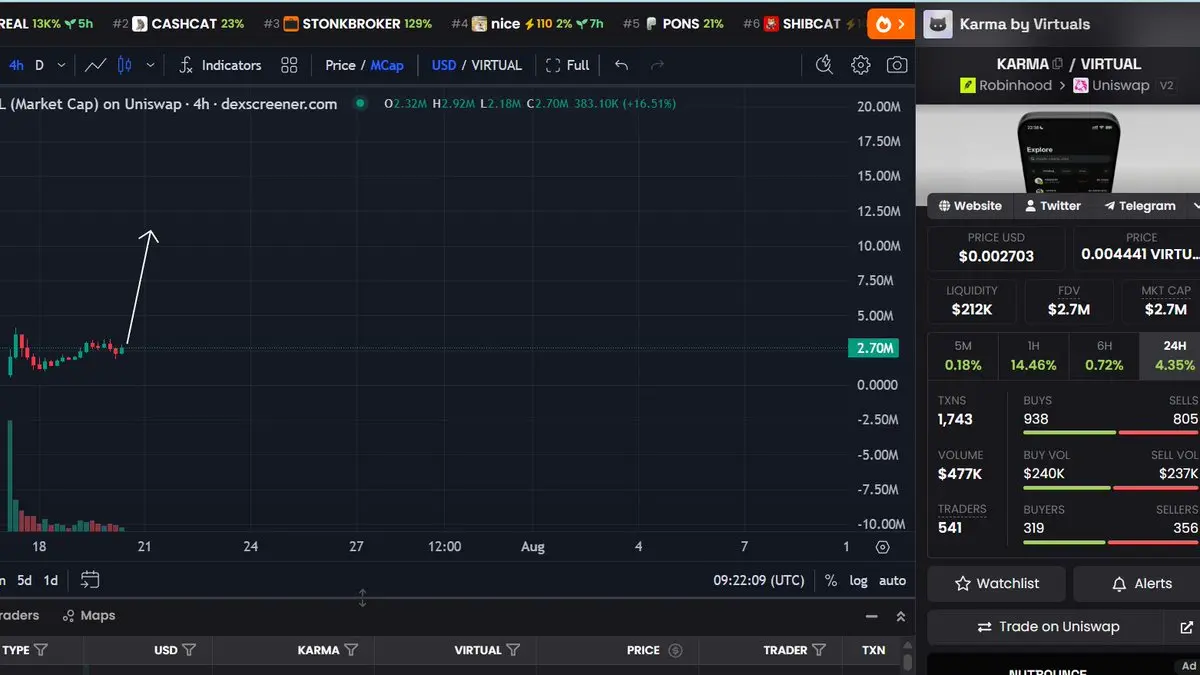Screen dimensions: 1200x675
Task: Click the transactions table scrollbar
Action: click(x=907, y=660)
